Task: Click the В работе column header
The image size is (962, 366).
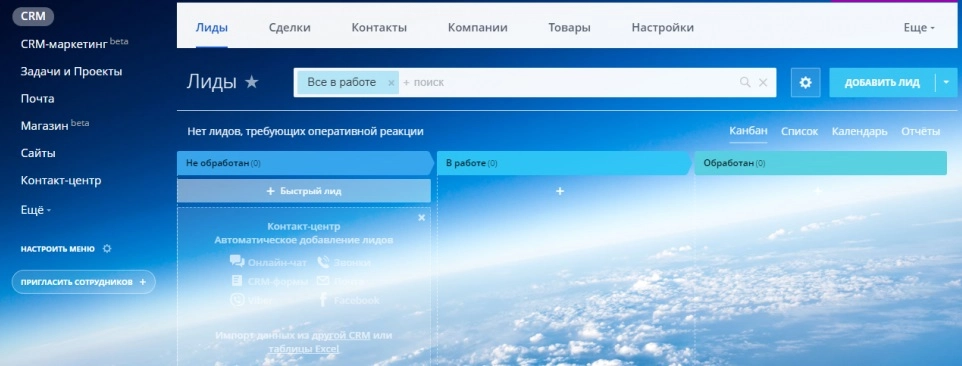Action: (564, 164)
